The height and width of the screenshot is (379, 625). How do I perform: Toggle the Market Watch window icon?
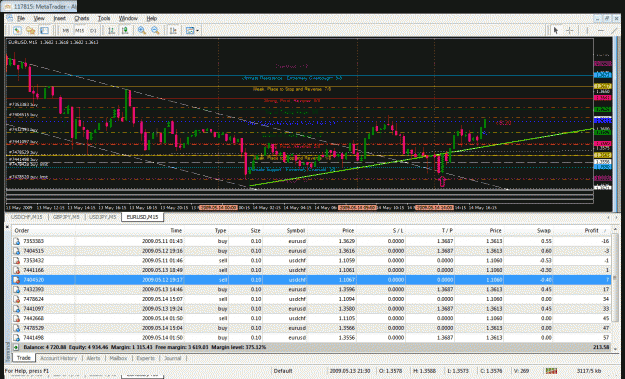coord(44,30)
